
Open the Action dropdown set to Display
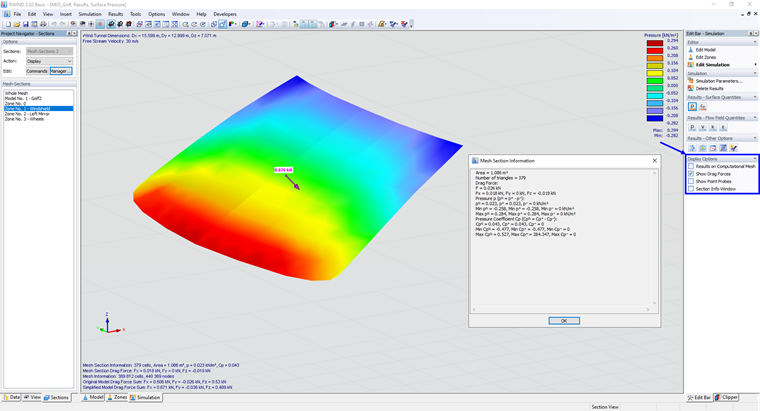tap(49, 61)
